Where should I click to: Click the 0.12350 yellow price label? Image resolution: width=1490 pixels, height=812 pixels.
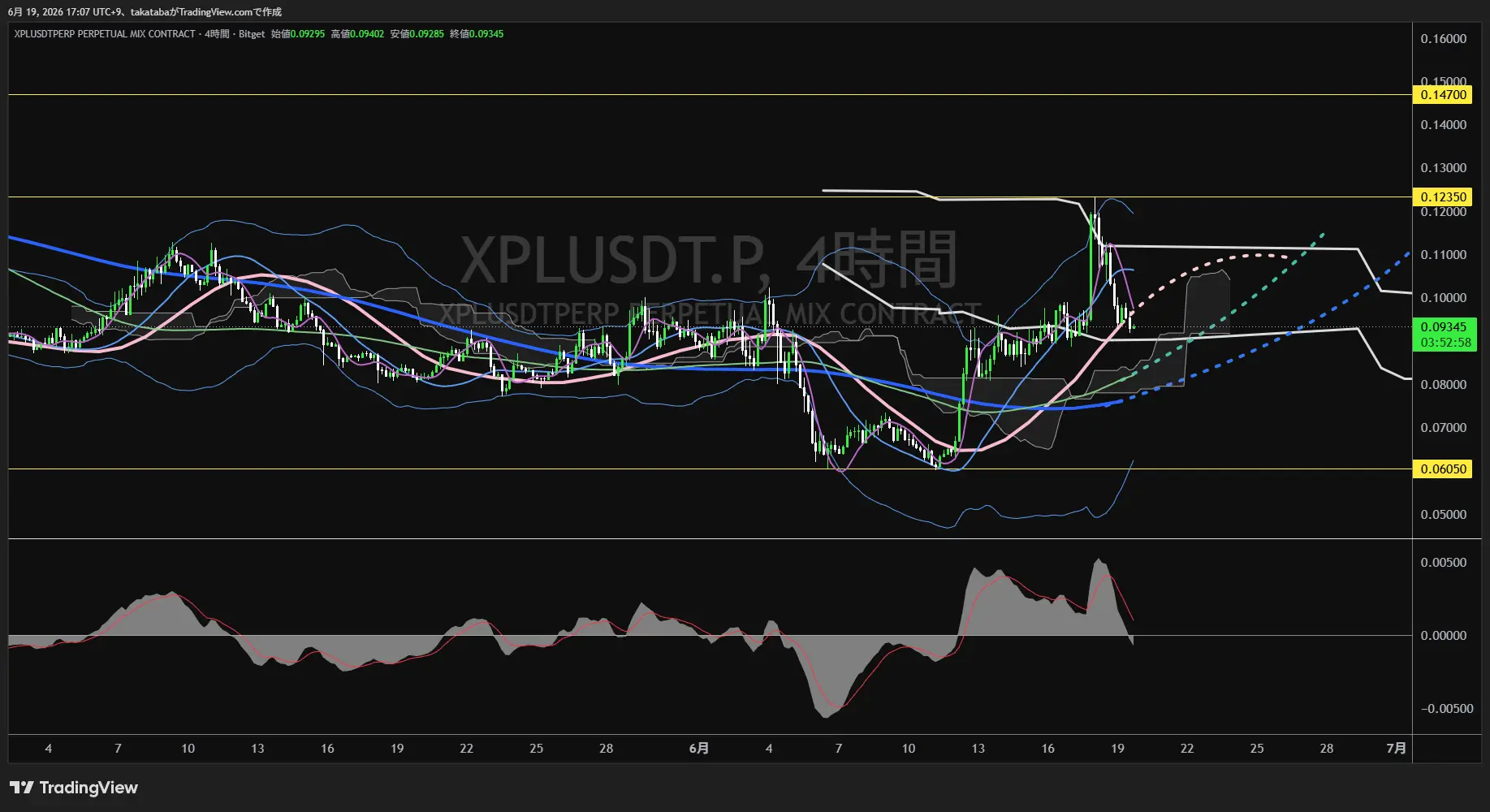(x=1443, y=197)
